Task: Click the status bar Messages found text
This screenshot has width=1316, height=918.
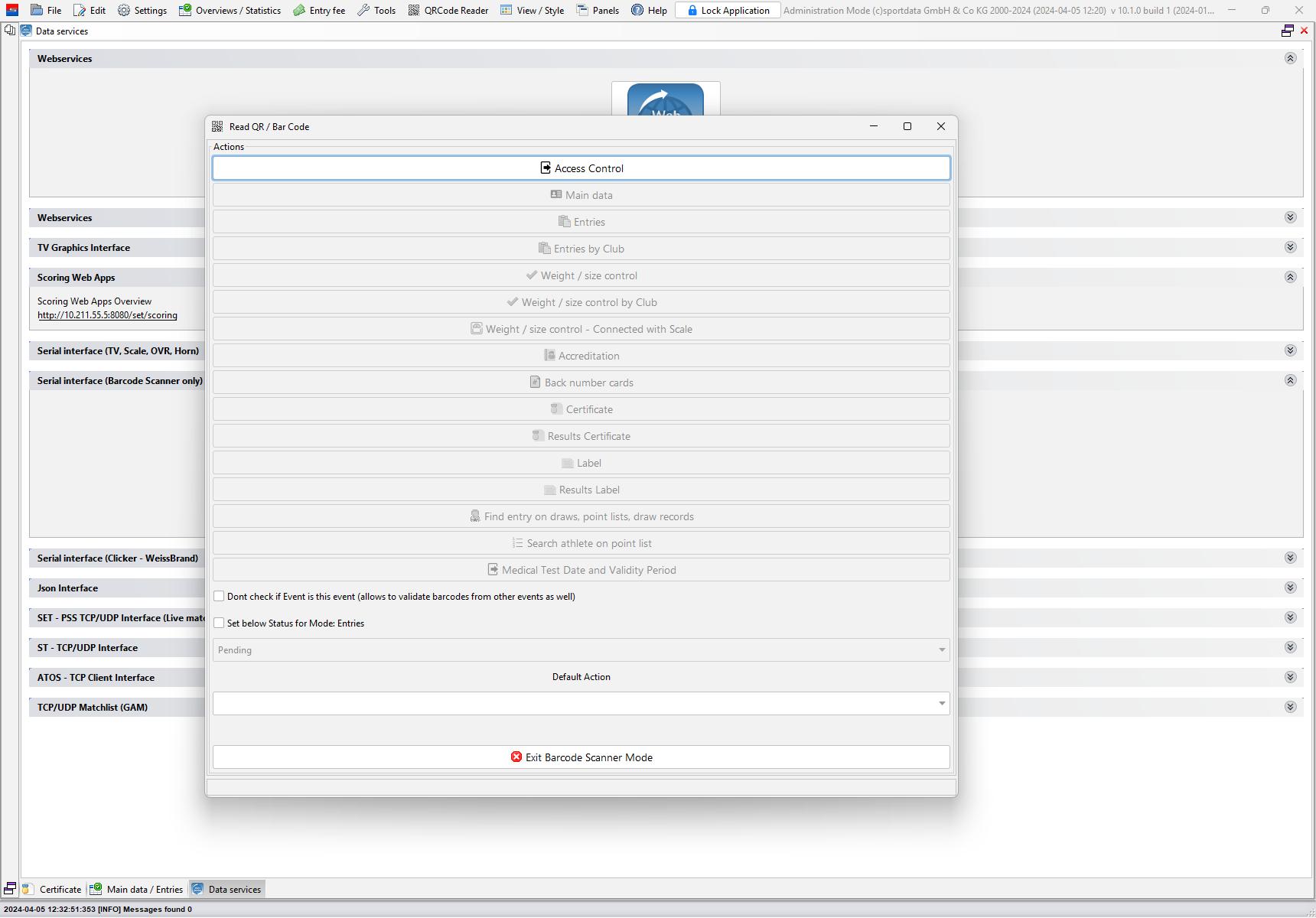Action: pos(158,909)
